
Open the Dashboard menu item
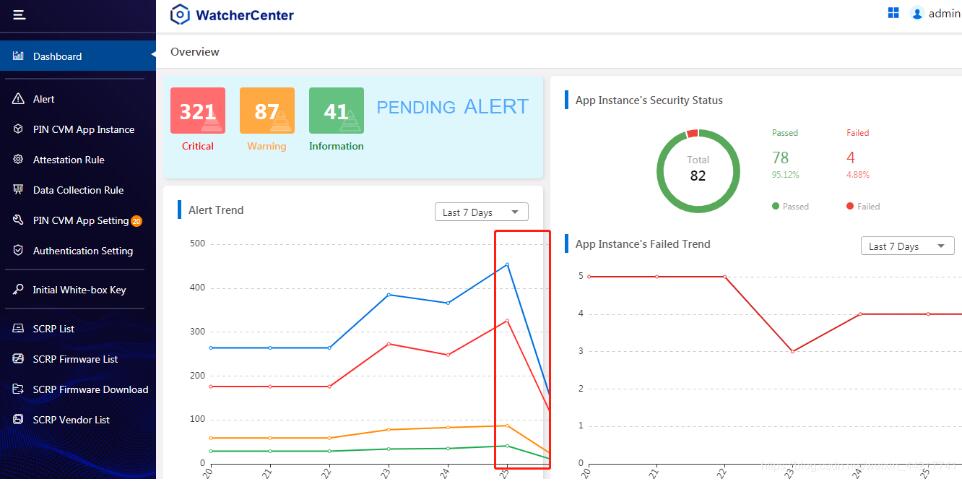[78, 56]
